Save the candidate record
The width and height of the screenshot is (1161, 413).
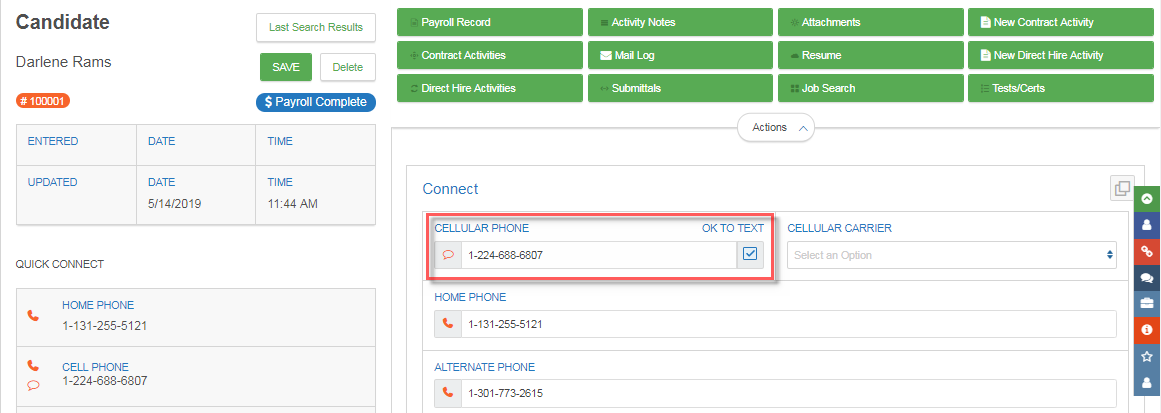(x=286, y=67)
